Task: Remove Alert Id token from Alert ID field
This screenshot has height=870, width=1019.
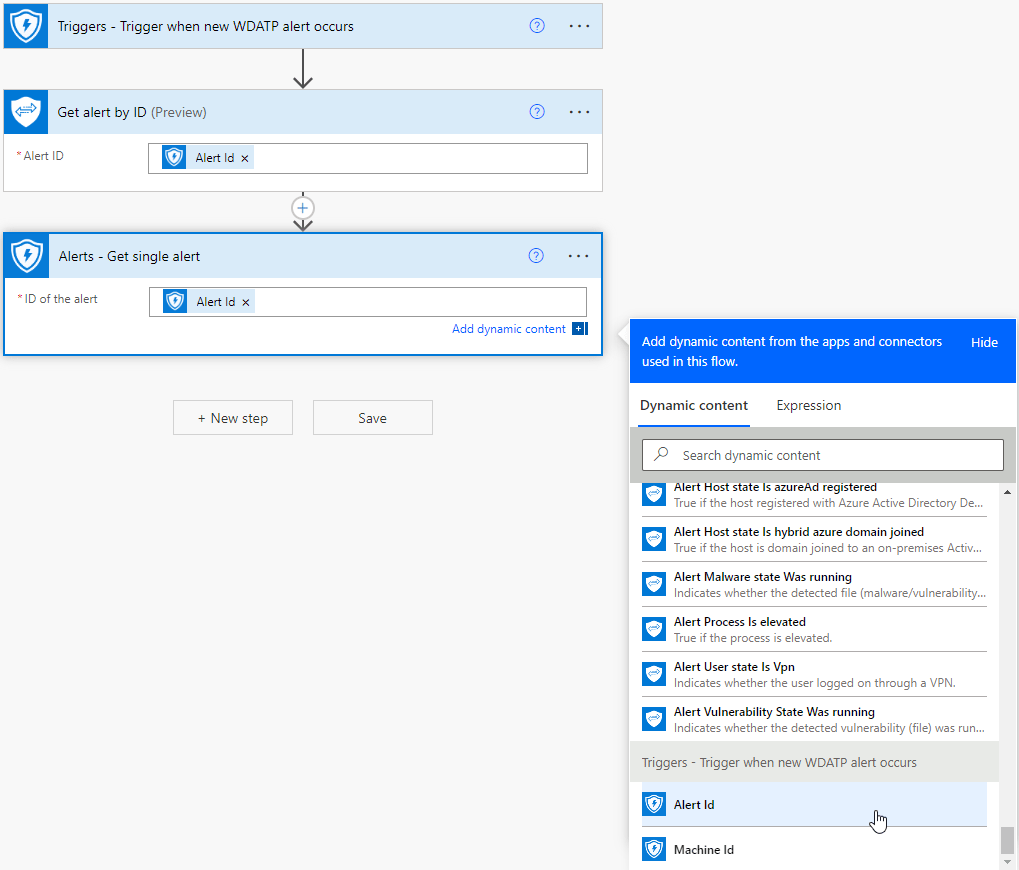Action: coord(245,159)
